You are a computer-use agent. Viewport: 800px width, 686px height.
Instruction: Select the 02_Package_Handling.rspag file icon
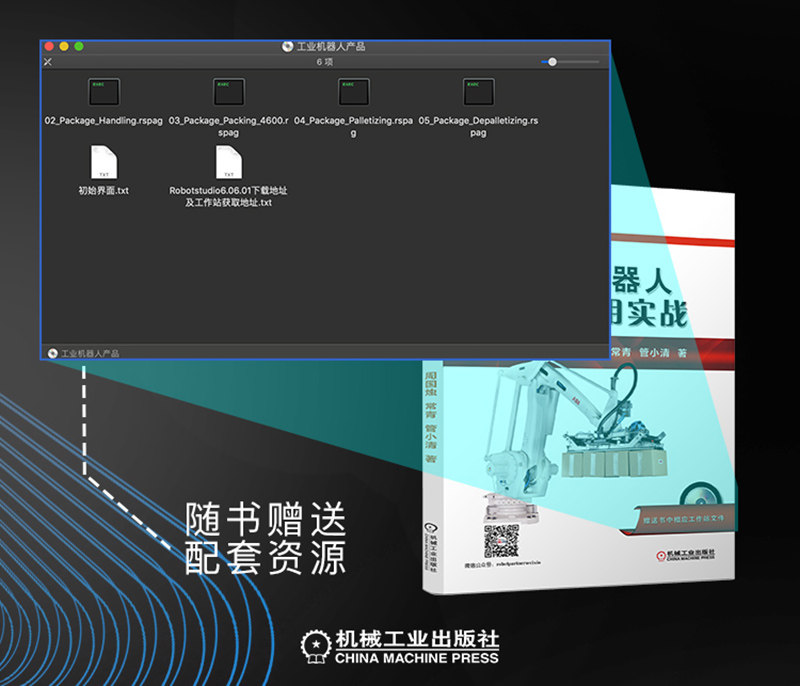[x=104, y=92]
